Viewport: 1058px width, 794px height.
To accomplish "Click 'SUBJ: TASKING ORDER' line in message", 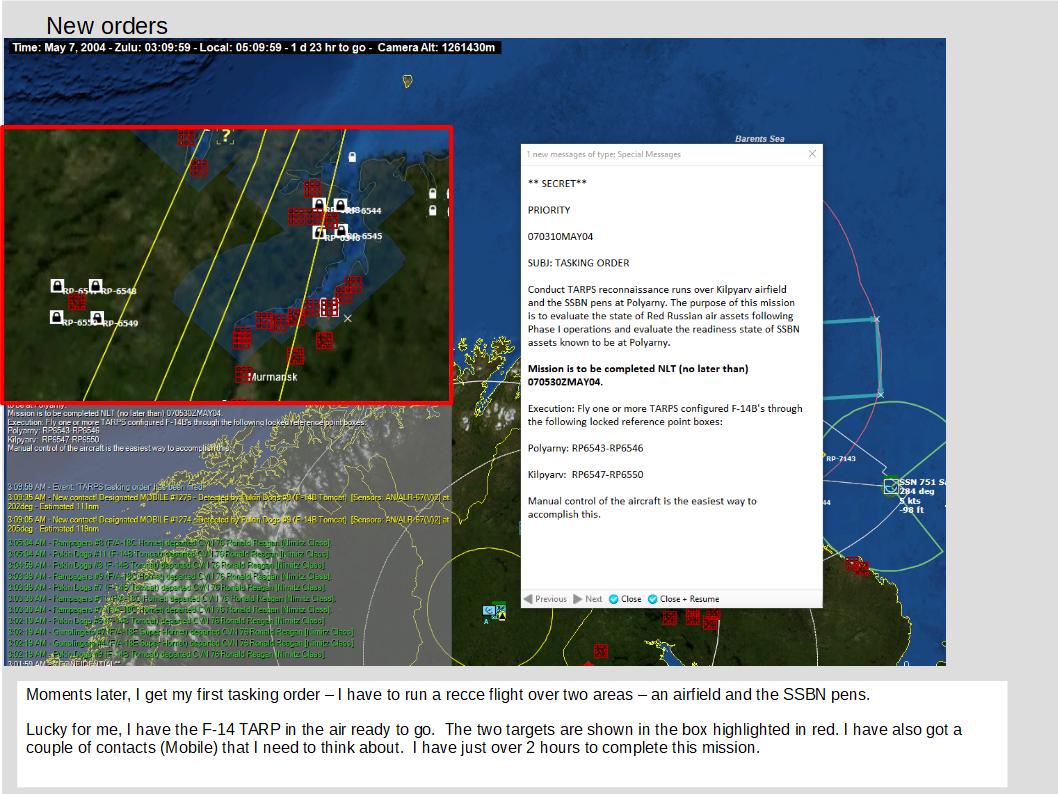I will (x=578, y=263).
